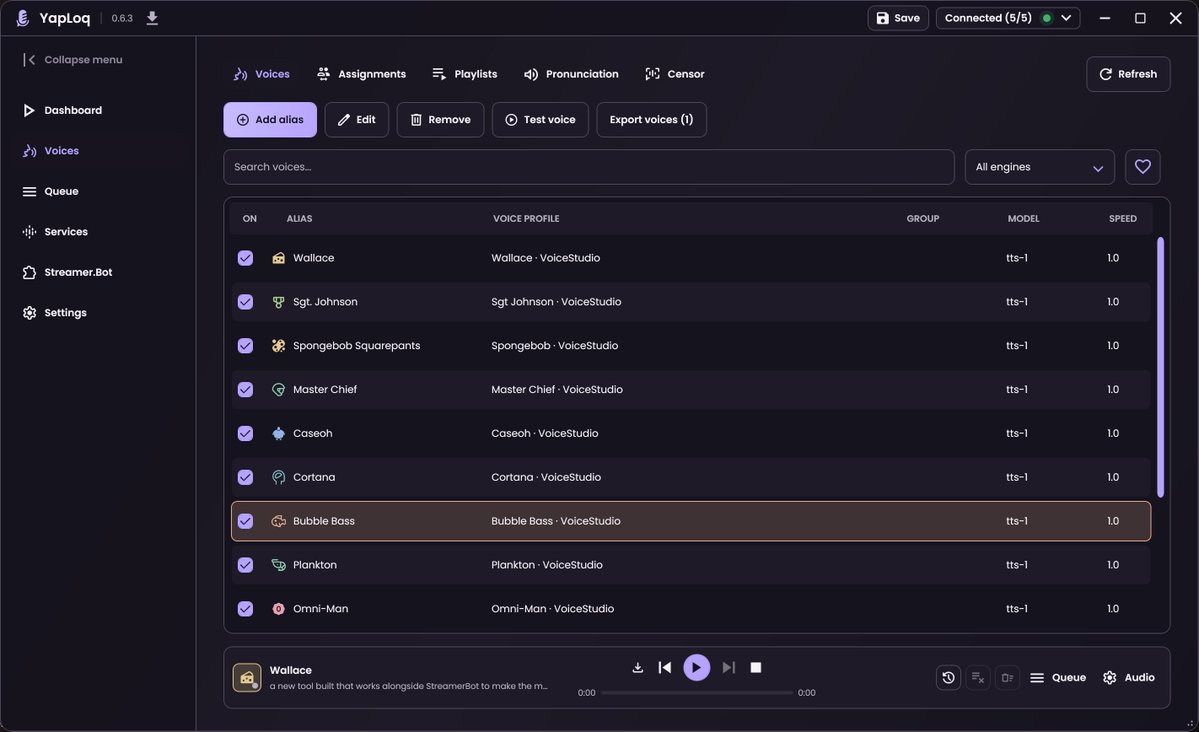Click Caseoh's alias icon
Image resolution: width=1199 pixels, height=732 pixels.
tap(278, 434)
